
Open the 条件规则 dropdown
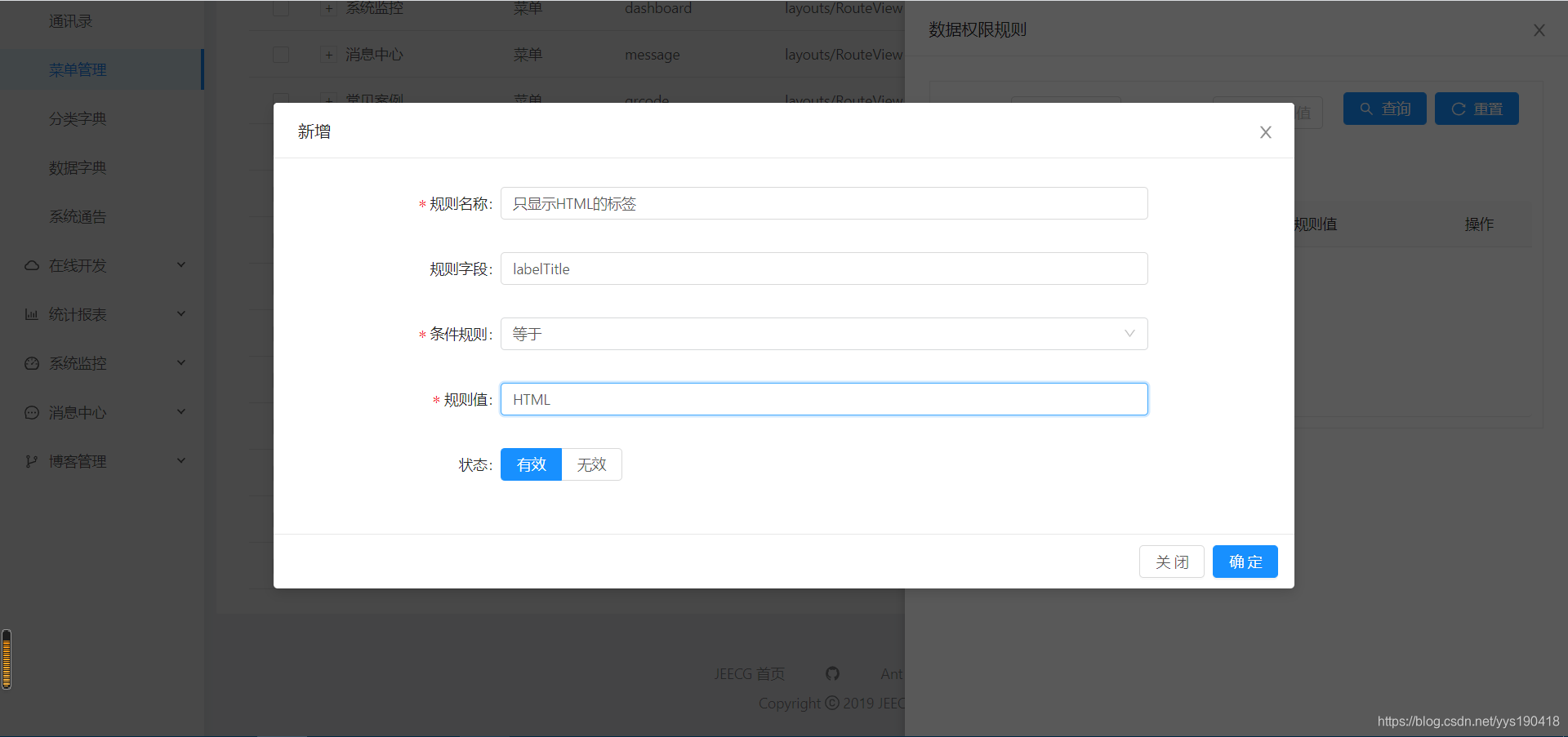pos(824,334)
